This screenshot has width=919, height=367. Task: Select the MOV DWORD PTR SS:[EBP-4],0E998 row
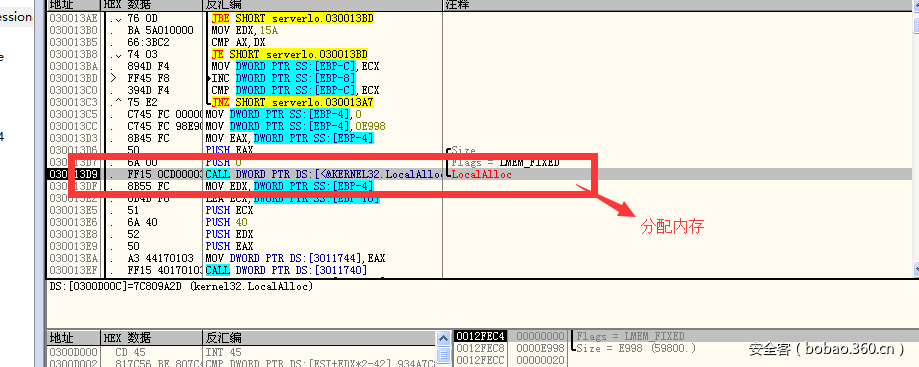(x=295, y=126)
